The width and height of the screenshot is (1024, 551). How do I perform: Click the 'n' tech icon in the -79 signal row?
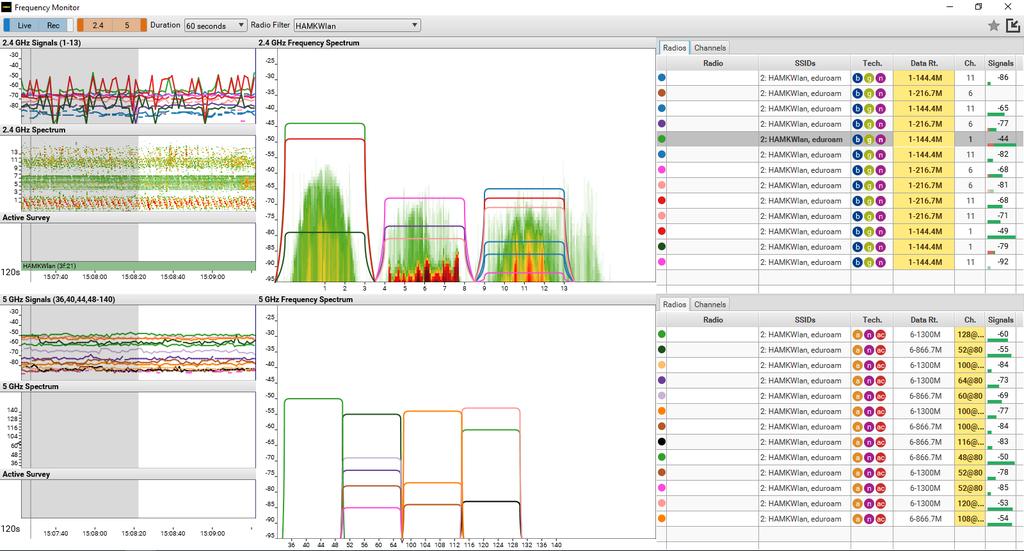[880, 247]
